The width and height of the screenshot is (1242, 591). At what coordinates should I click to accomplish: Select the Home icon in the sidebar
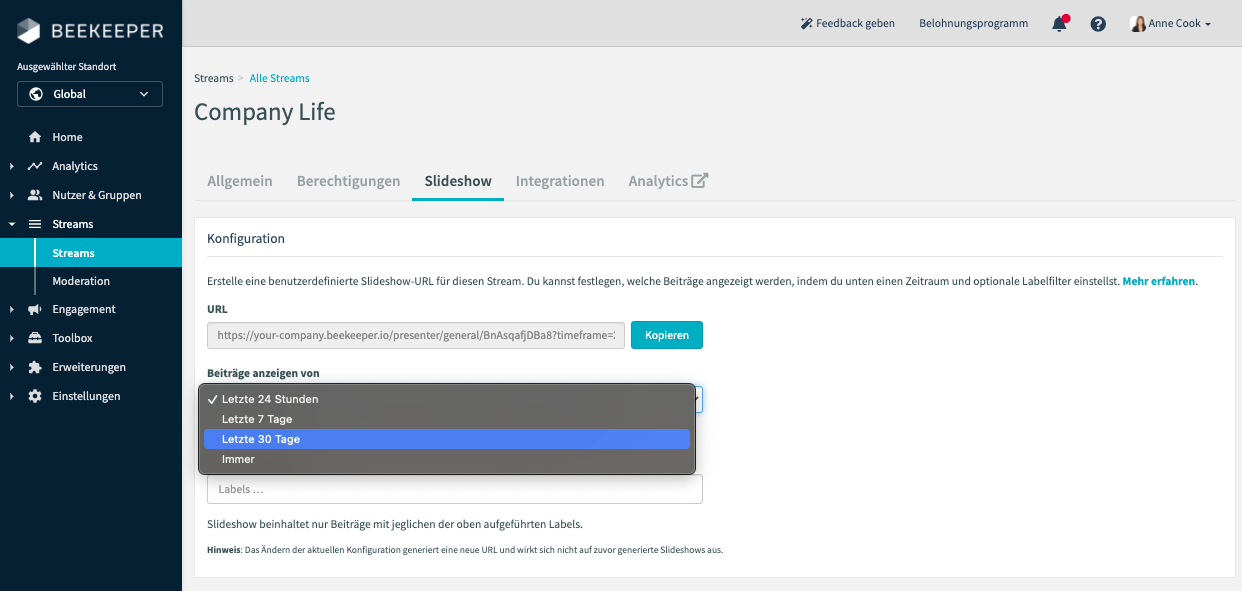34,136
